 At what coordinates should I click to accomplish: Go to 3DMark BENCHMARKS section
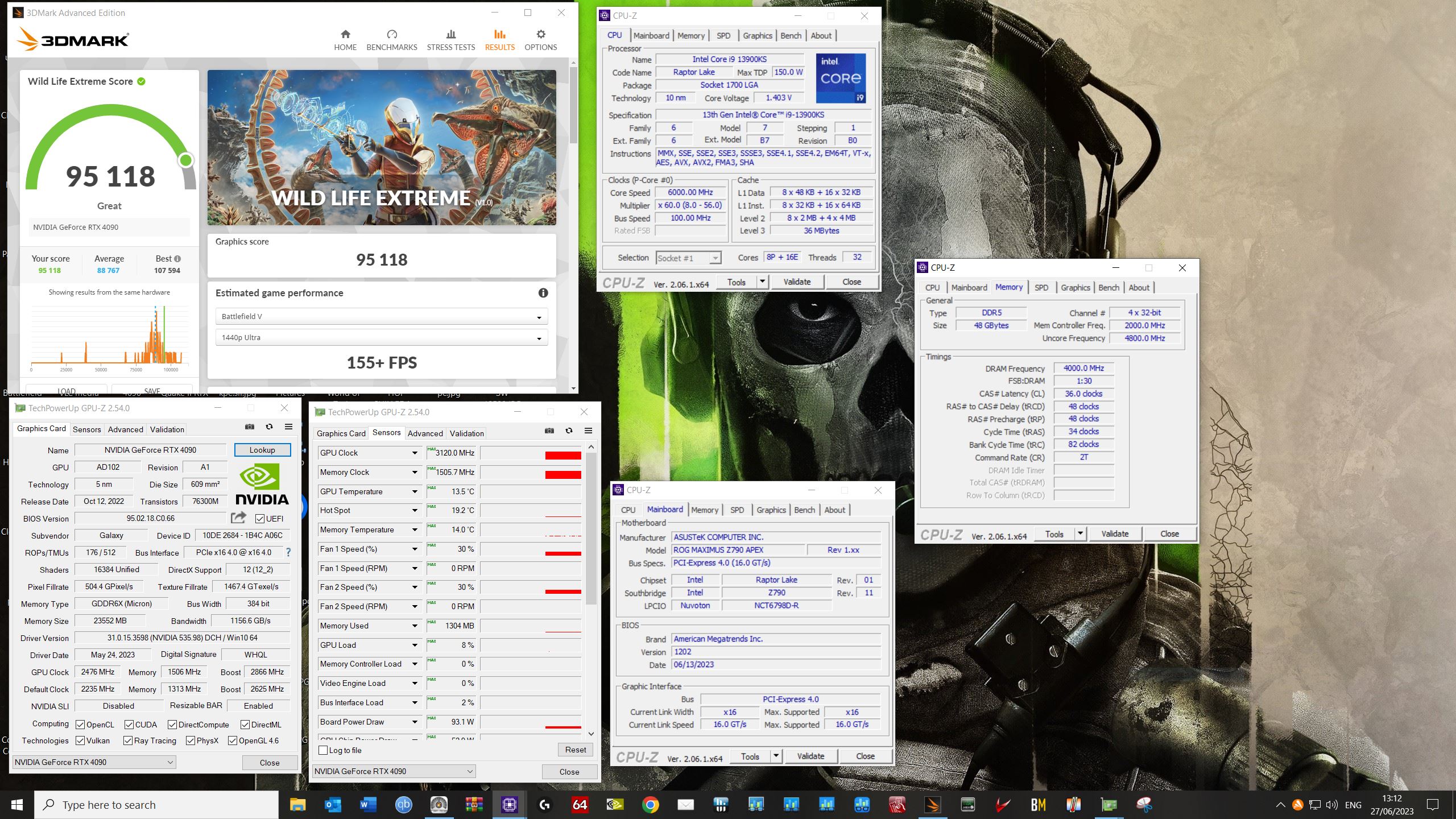click(x=391, y=40)
